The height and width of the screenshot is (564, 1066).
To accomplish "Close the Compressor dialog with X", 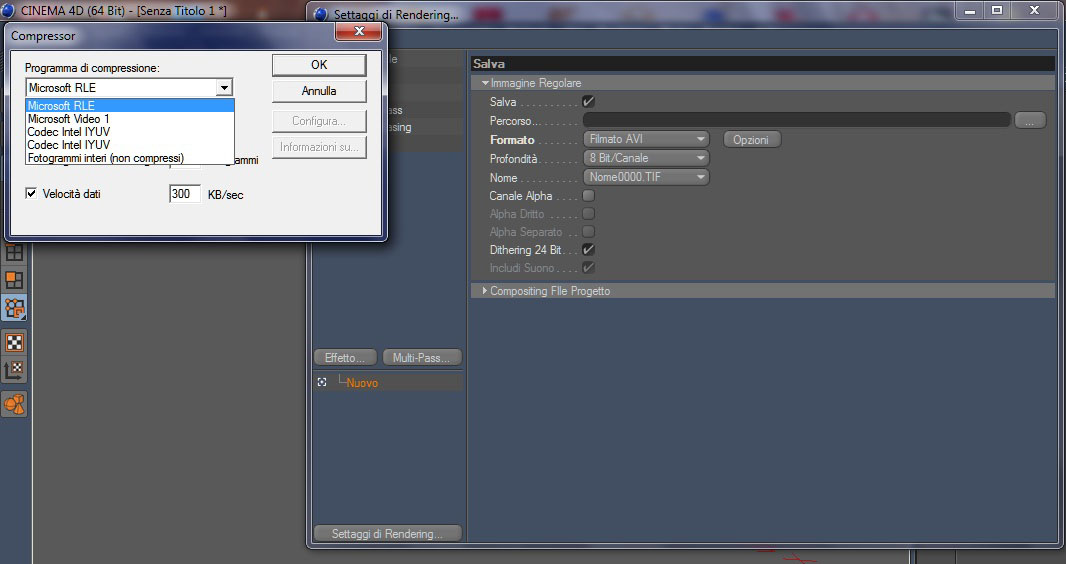I will 359,31.
